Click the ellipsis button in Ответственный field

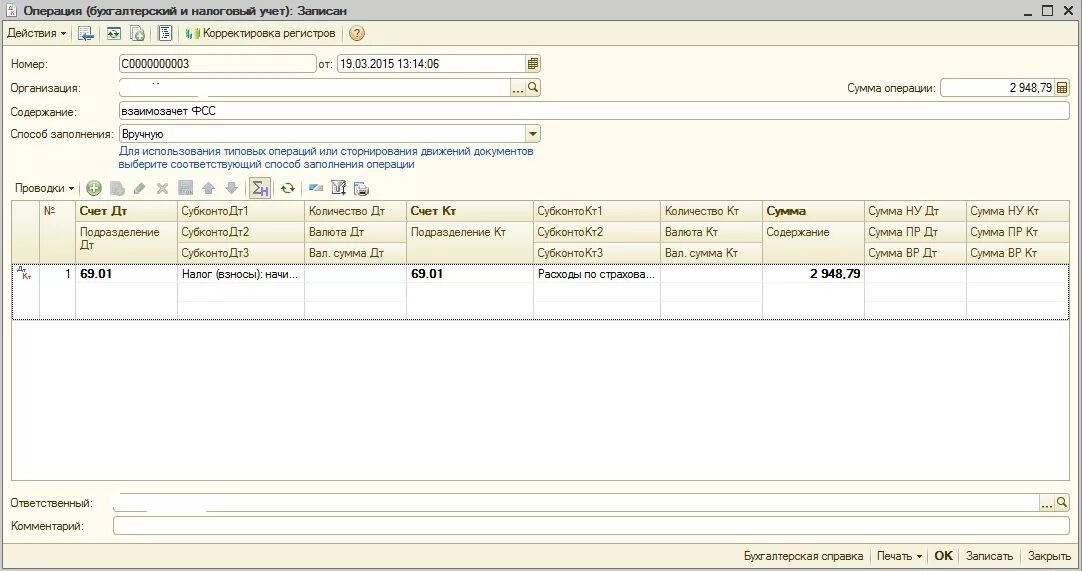pyautogui.click(x=1047, y=503)
